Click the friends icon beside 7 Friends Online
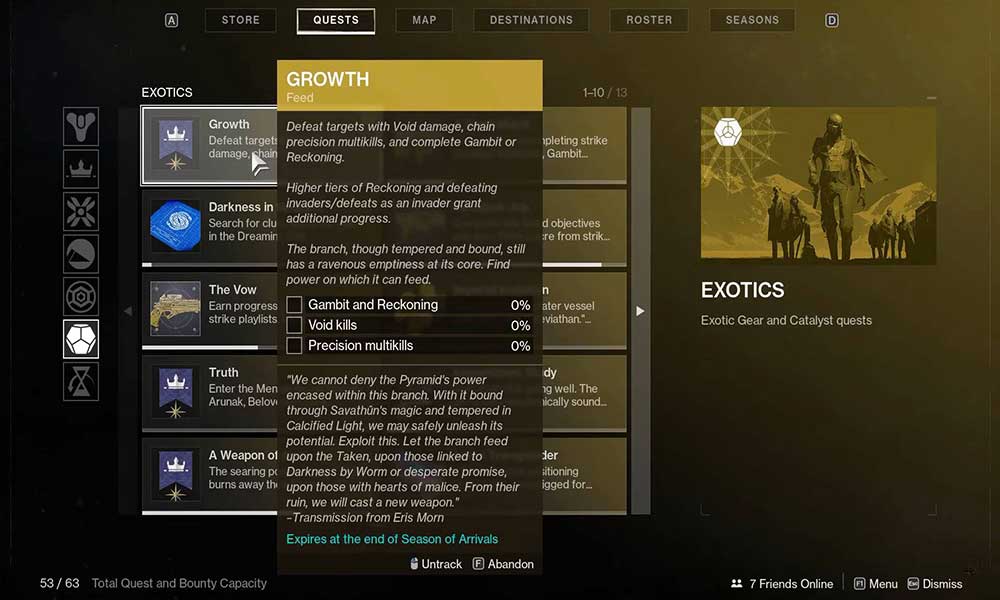 click(737, 583)
